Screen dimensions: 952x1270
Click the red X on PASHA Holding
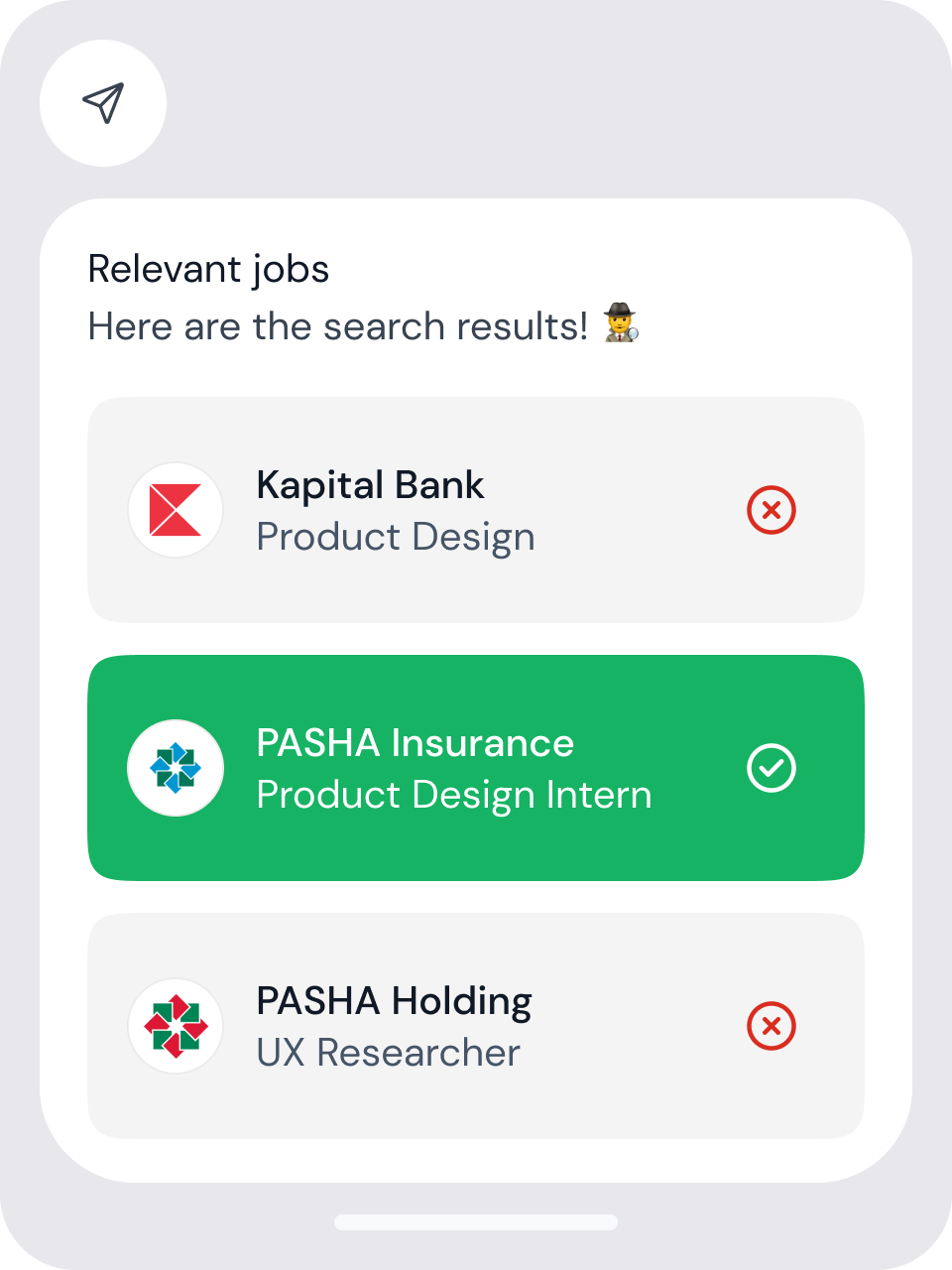(772, 1026)
